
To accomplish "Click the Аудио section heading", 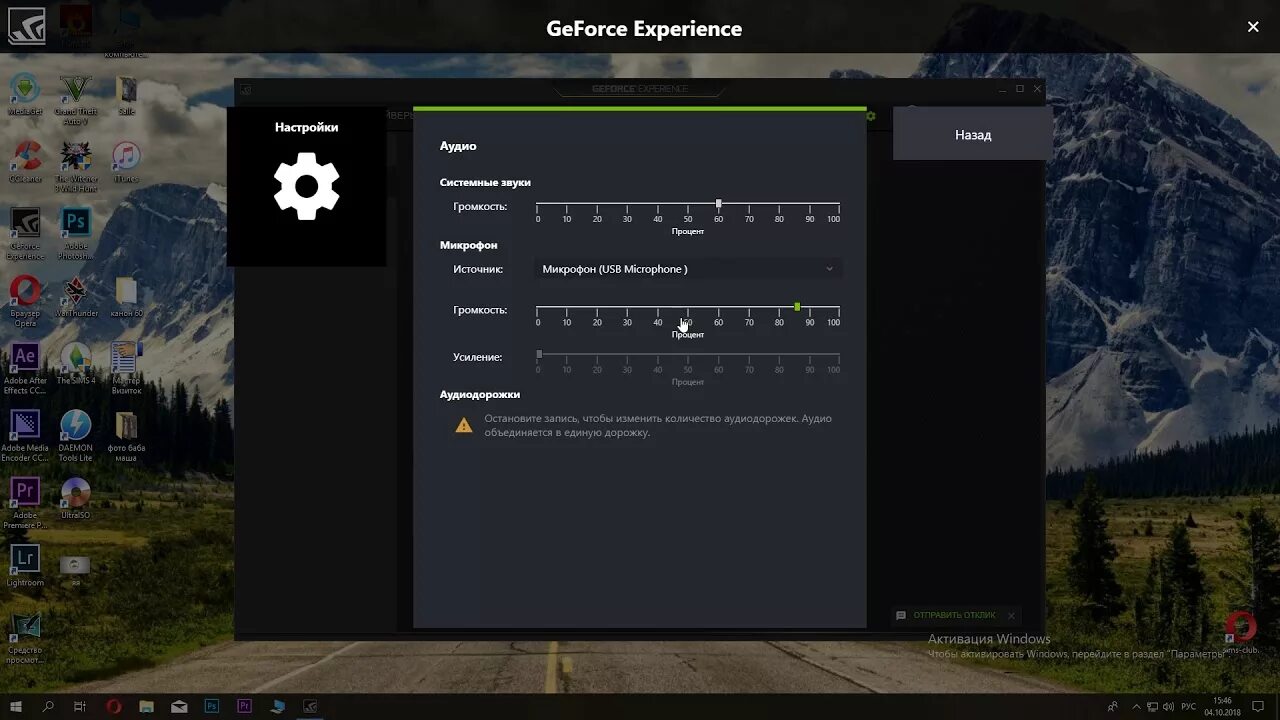I will pyautogui.click(x=458, y=146).
